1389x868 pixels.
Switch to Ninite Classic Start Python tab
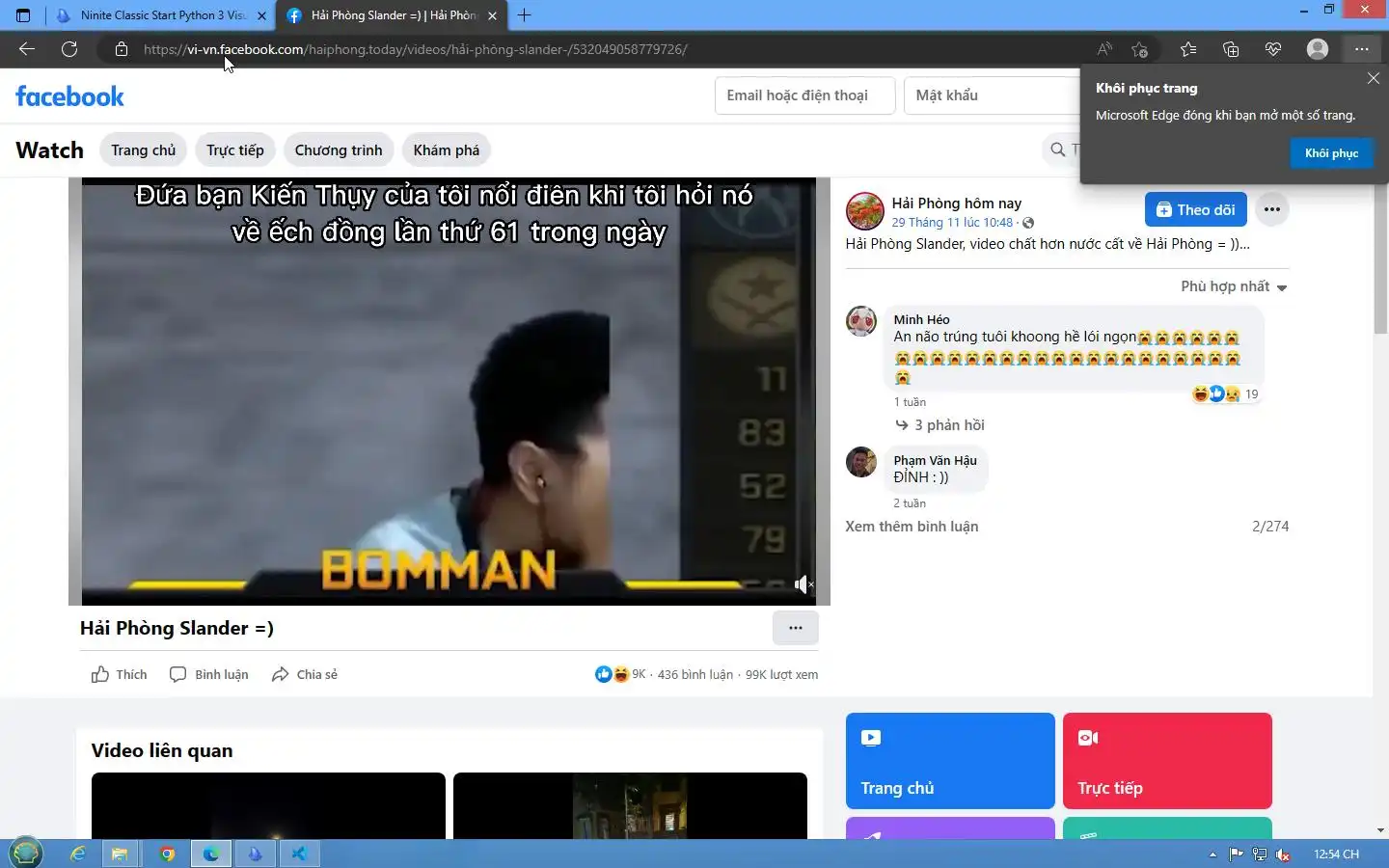(x=160, y=15)
